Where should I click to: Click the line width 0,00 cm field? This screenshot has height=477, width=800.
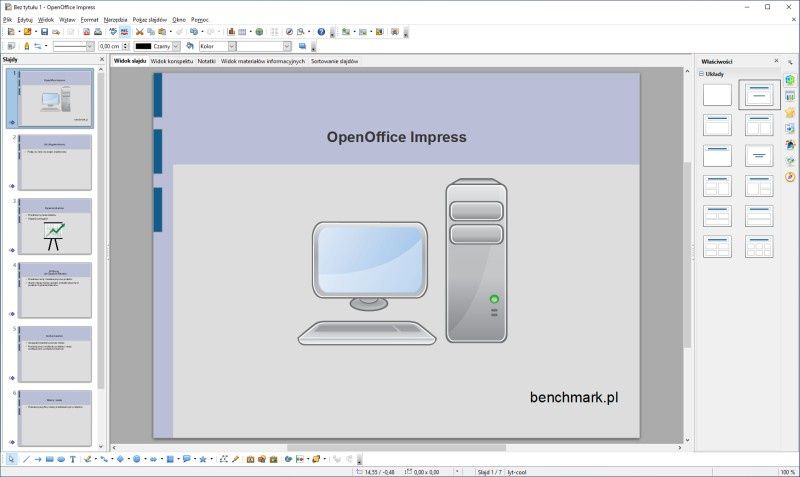[110, 46]
